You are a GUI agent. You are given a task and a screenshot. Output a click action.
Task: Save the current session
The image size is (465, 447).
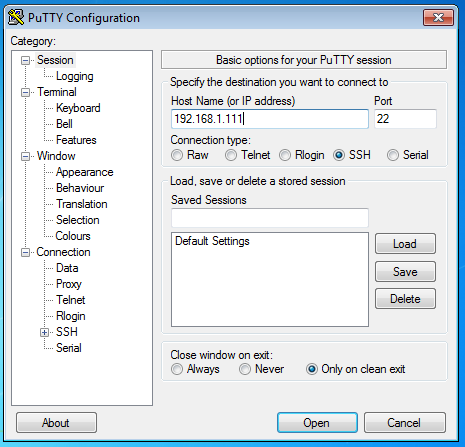coord(405,271)
